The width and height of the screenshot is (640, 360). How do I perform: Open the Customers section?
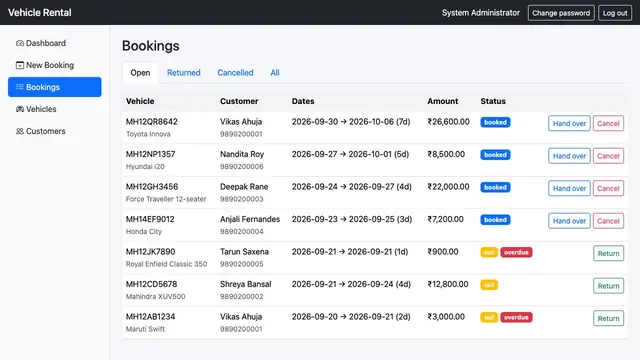[x=55, y=131]
